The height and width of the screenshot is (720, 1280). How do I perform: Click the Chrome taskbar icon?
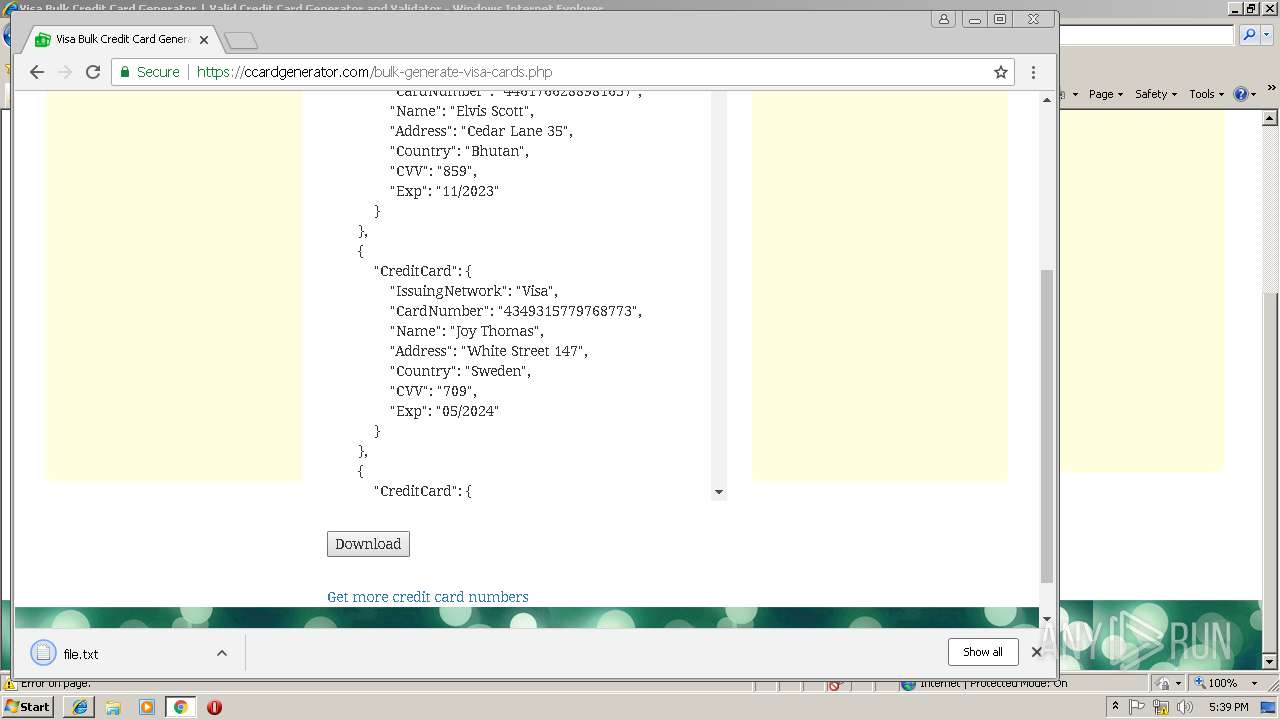(180, 707)
